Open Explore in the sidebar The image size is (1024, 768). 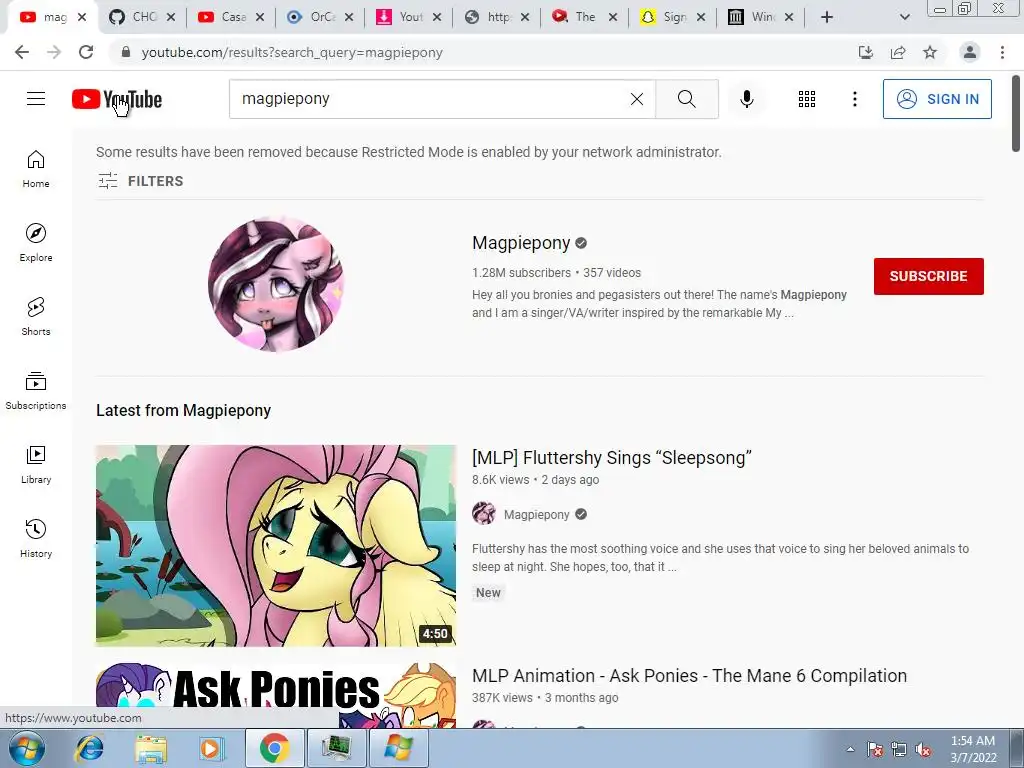click(x=36, y=243)
